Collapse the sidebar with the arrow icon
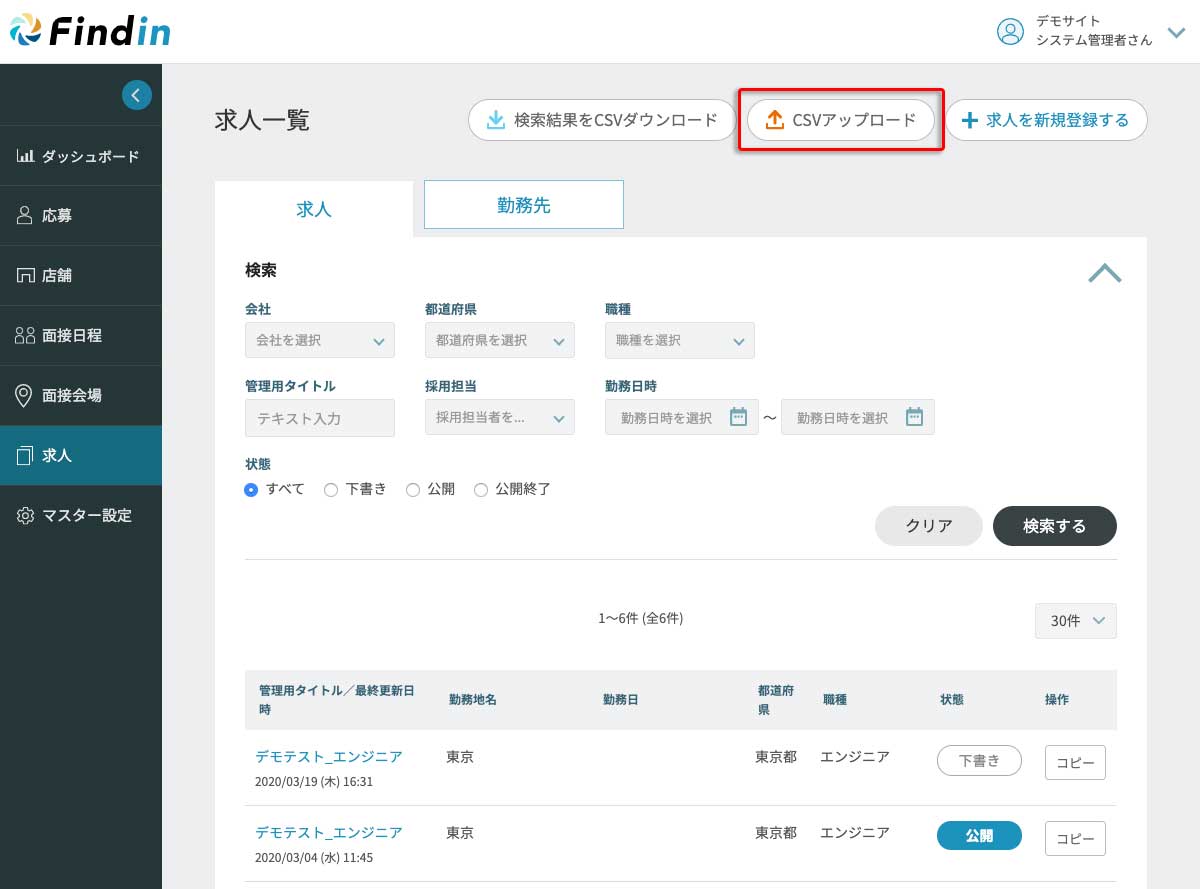The image size is (1200, 889). [137, 95]
